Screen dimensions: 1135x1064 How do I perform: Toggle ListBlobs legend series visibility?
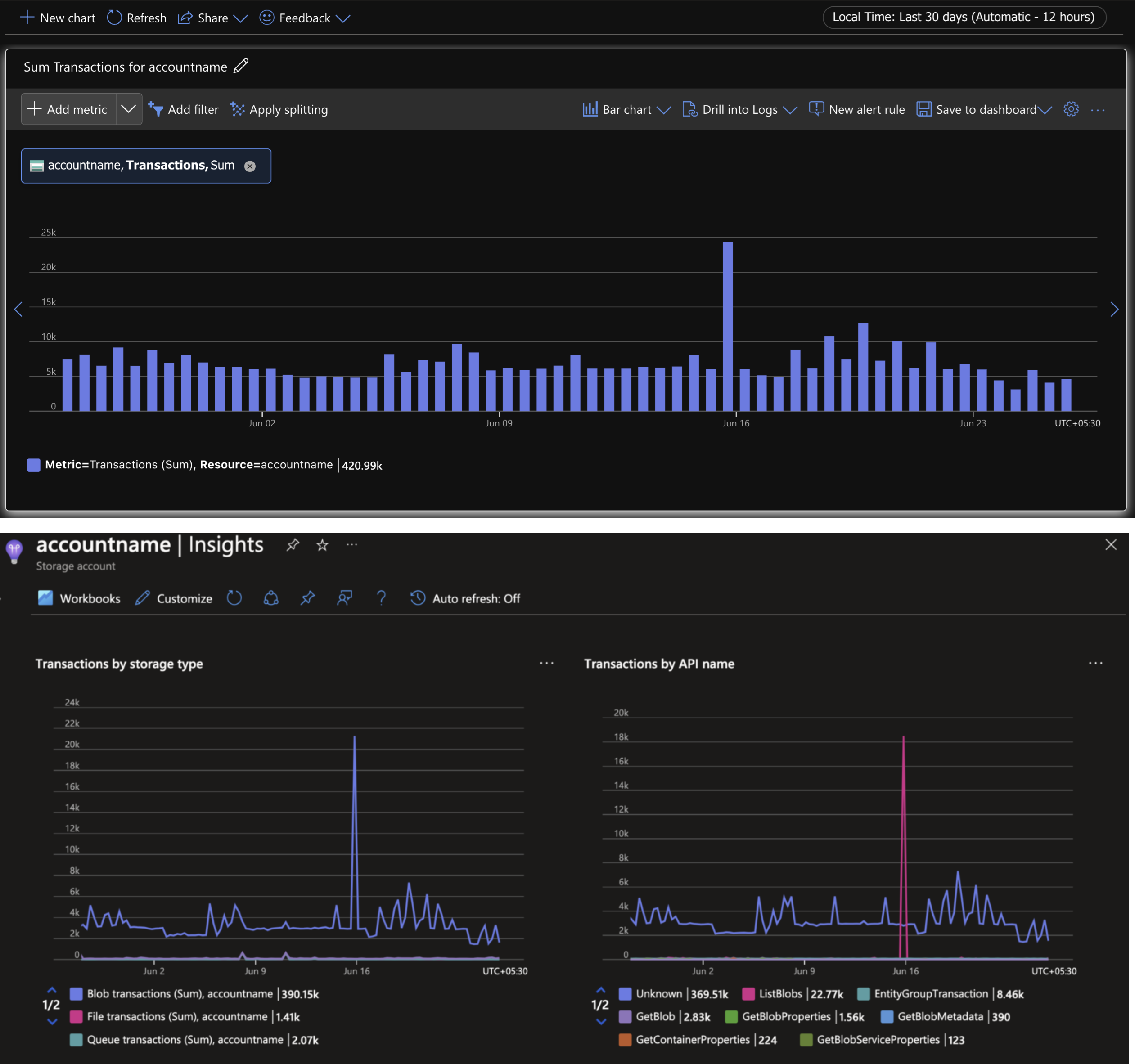(x=779, y=994)
